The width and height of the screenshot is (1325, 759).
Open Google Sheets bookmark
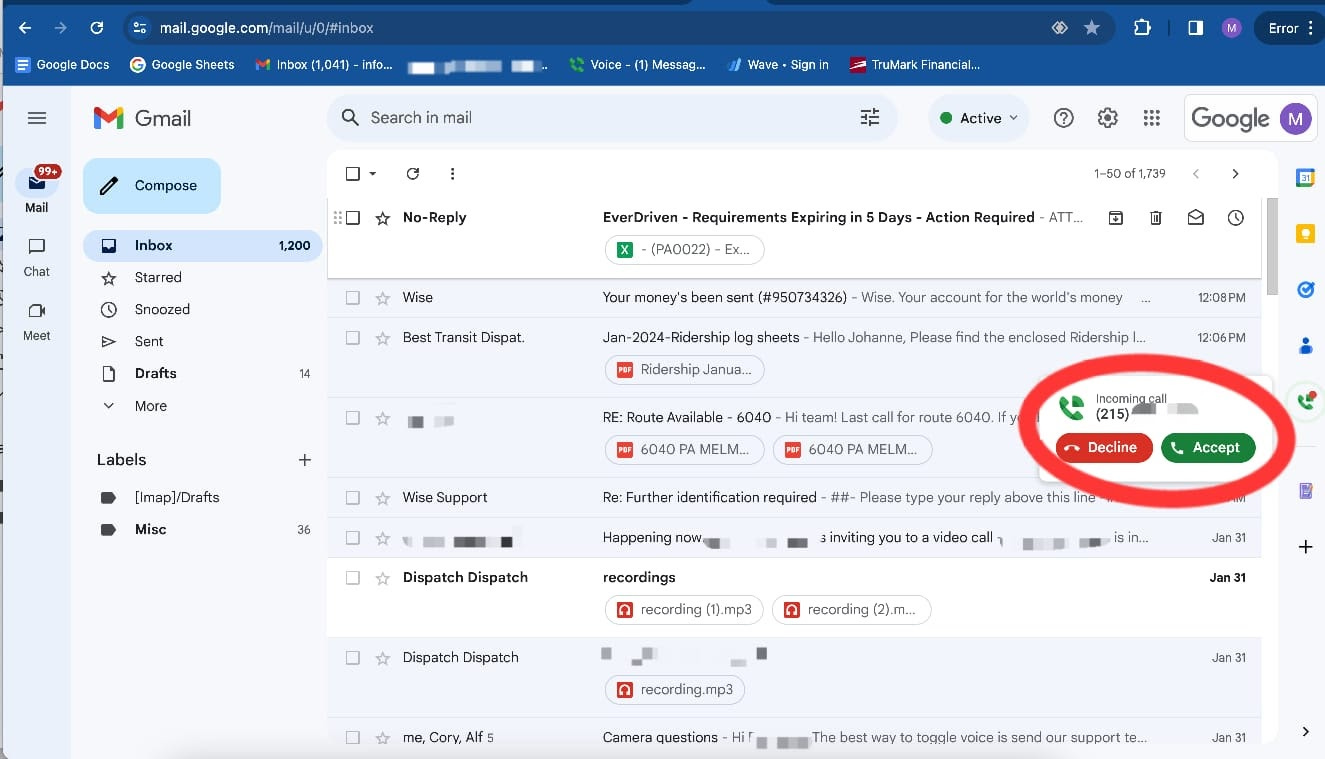[182, 65]
